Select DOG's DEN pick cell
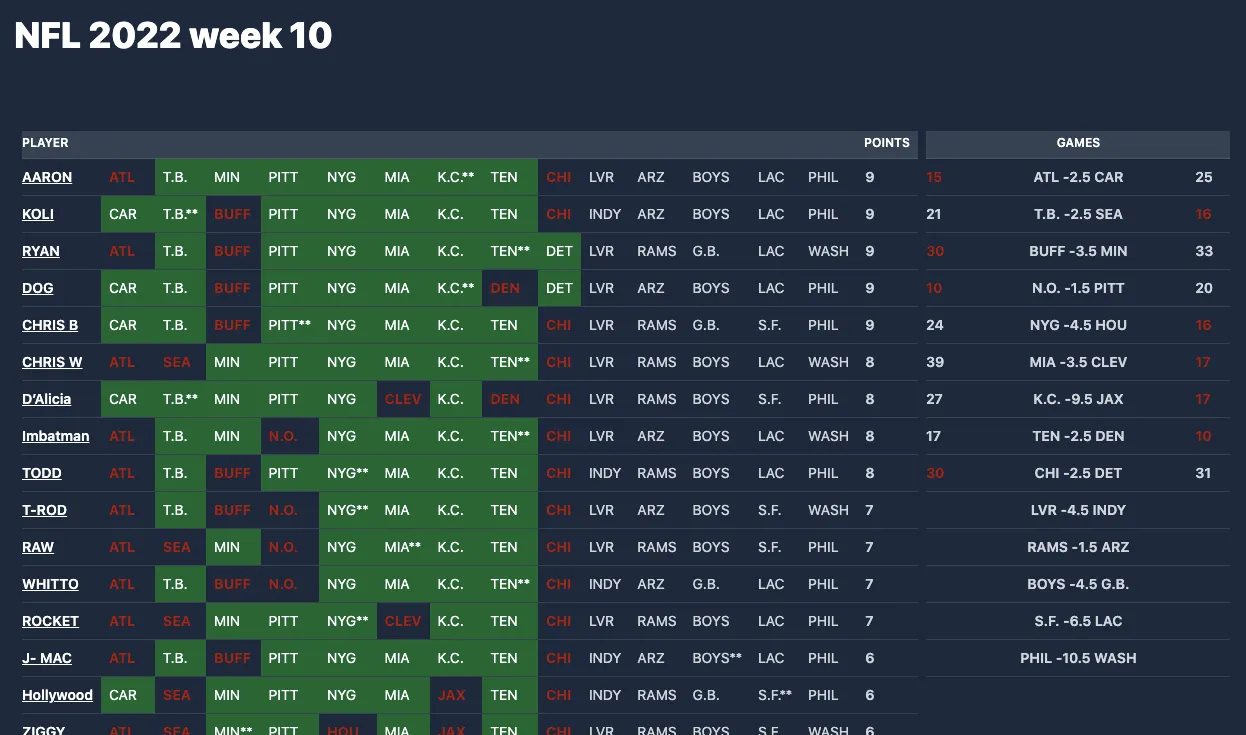The height and width of the screenshot is (735, 1246). click(510, 288)
